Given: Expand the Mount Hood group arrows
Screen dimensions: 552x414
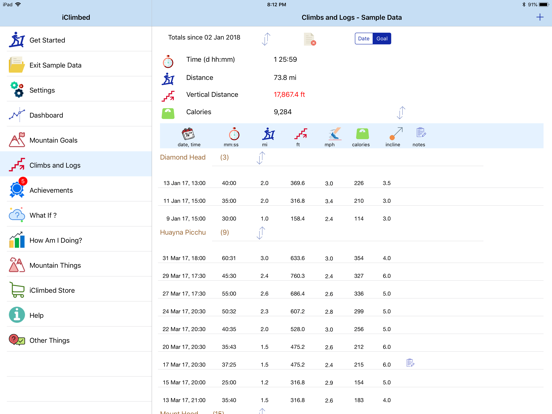Looking at the screenshot, I should (x=262, y=411).
